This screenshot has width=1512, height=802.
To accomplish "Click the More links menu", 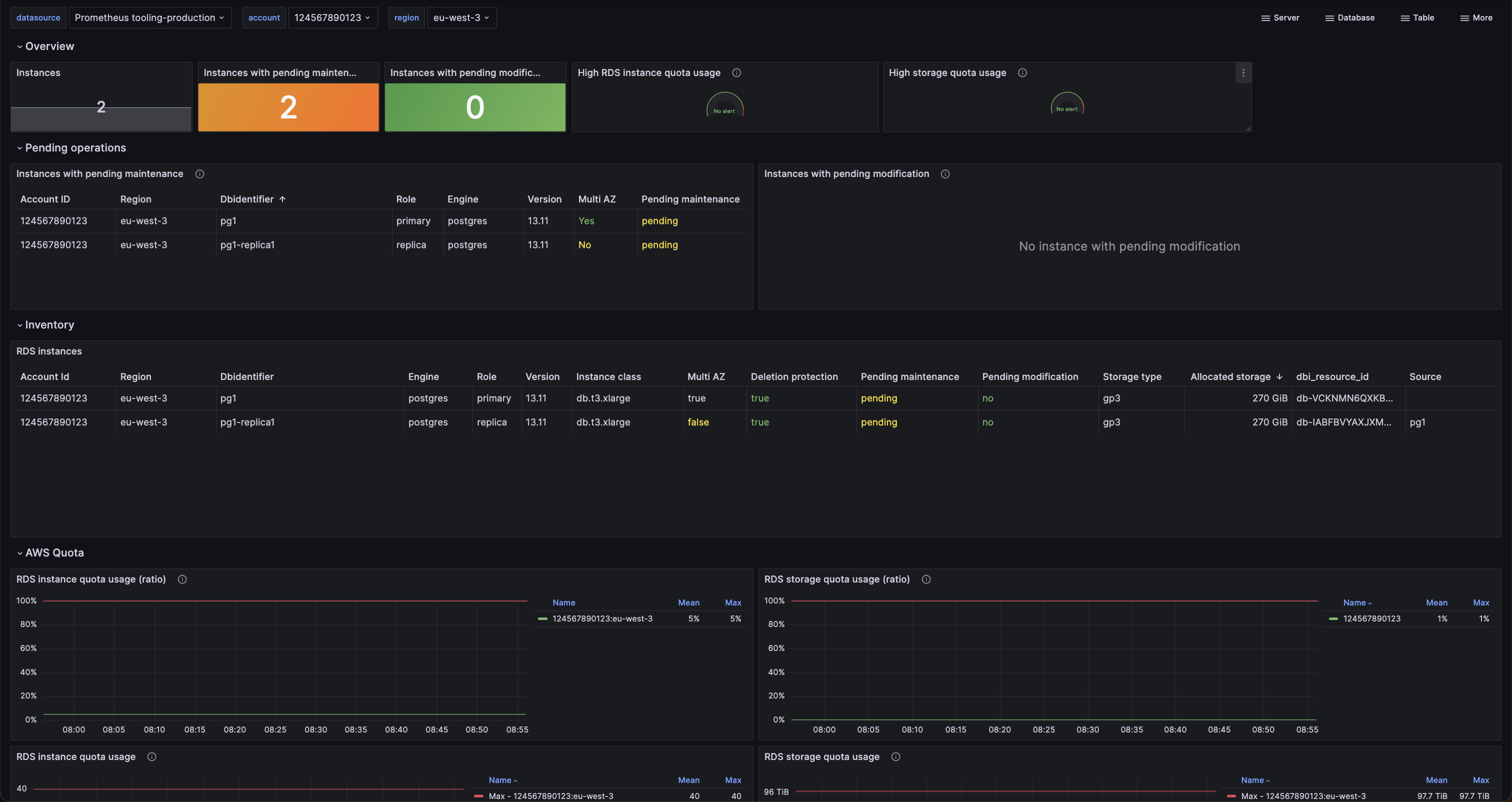I will point(1476,17).
